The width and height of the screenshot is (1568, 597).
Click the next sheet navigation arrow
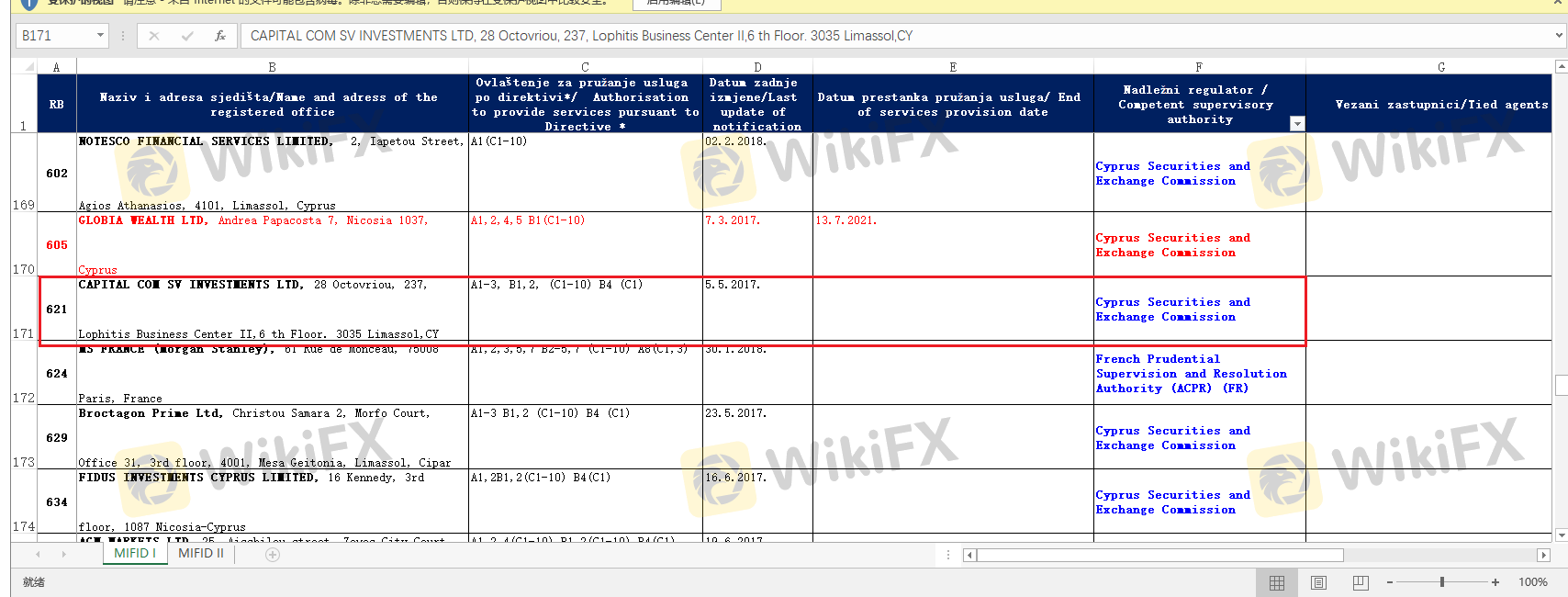pyautogui.click(x=63, y=554)
